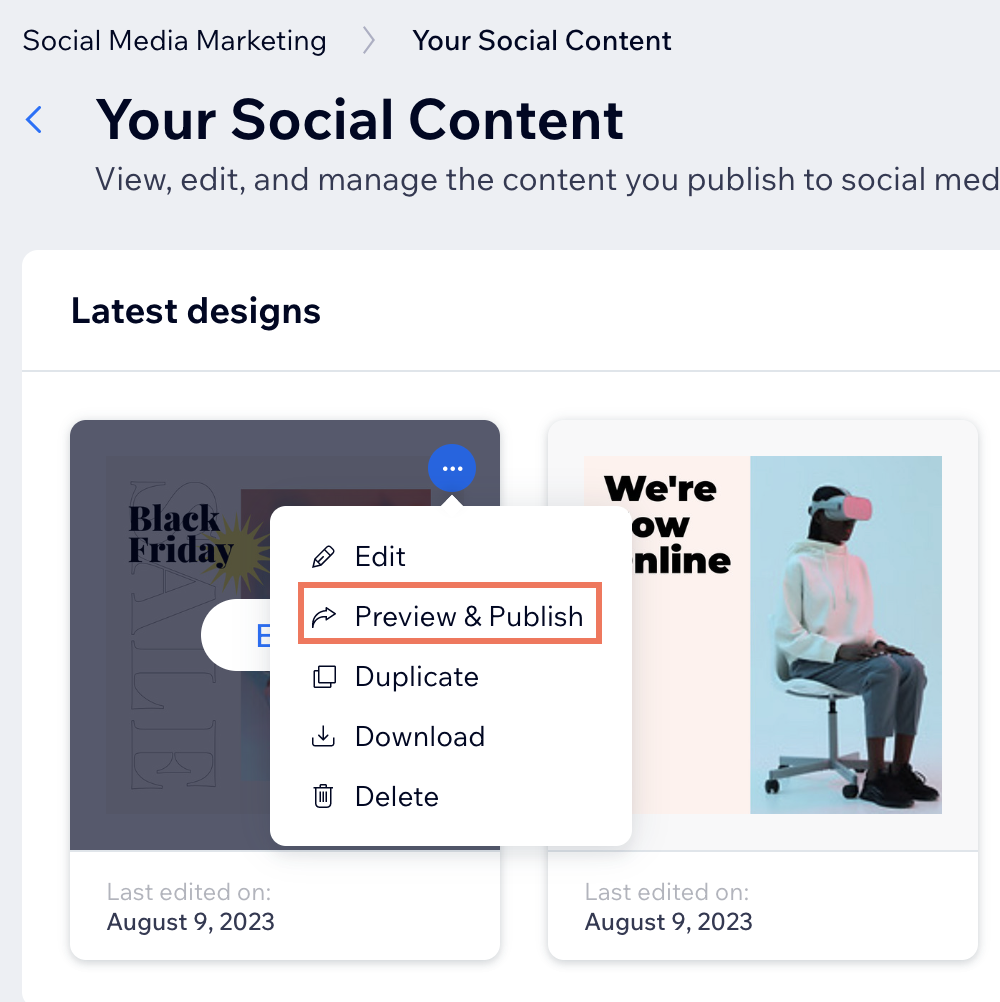The width and height of the screenshot is (1000, 1002).
Task: Open the We're now online design thumbnail
Action: click(763, 635)
